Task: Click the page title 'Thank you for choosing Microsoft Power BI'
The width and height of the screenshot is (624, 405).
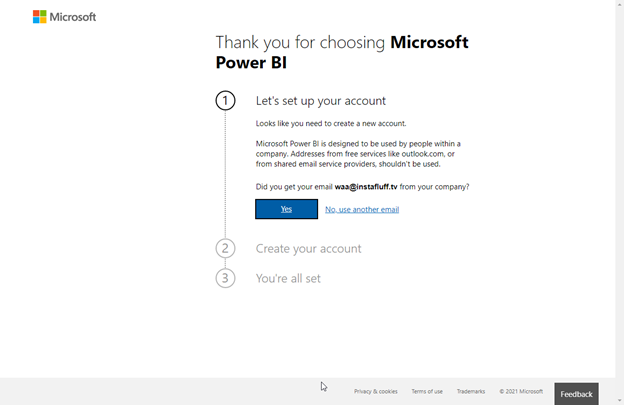Action: click(x=342, y=53)
